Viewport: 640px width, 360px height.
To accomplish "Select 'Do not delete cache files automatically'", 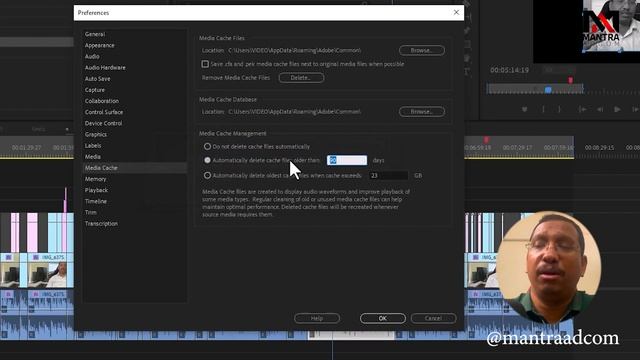I will [x=207, y=146].
